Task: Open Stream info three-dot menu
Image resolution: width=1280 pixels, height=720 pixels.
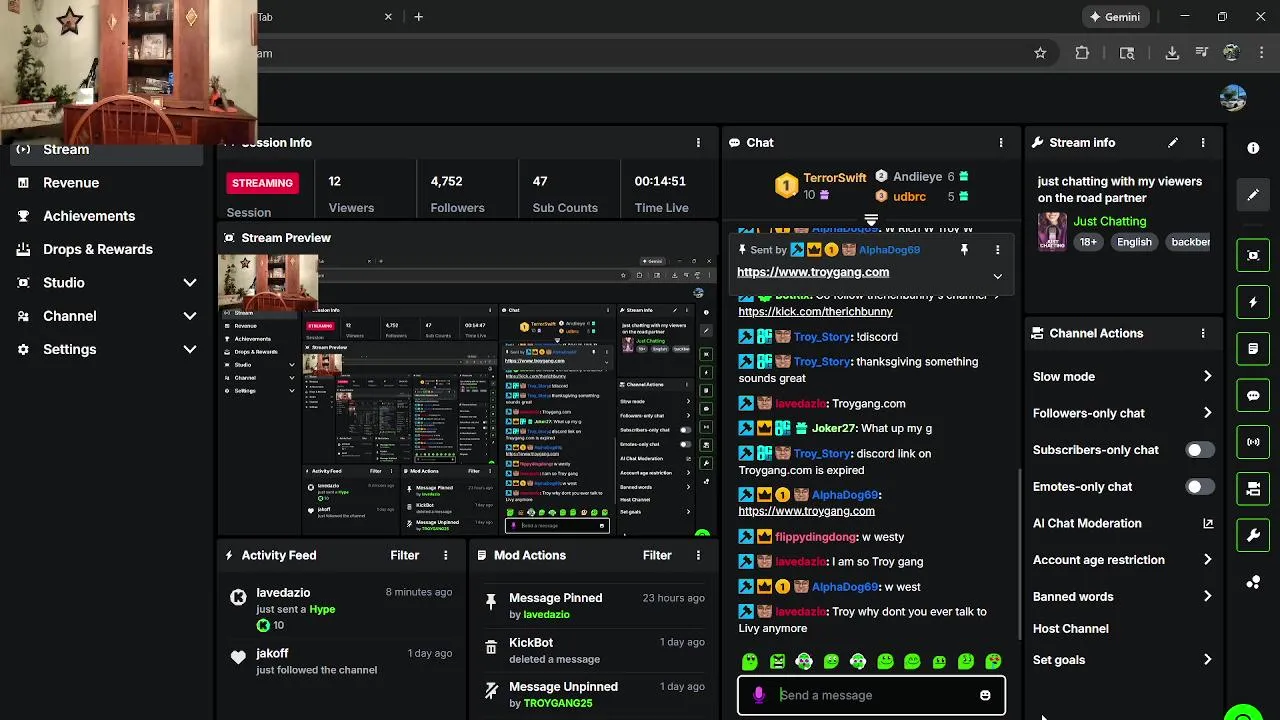Action: 1203,143
